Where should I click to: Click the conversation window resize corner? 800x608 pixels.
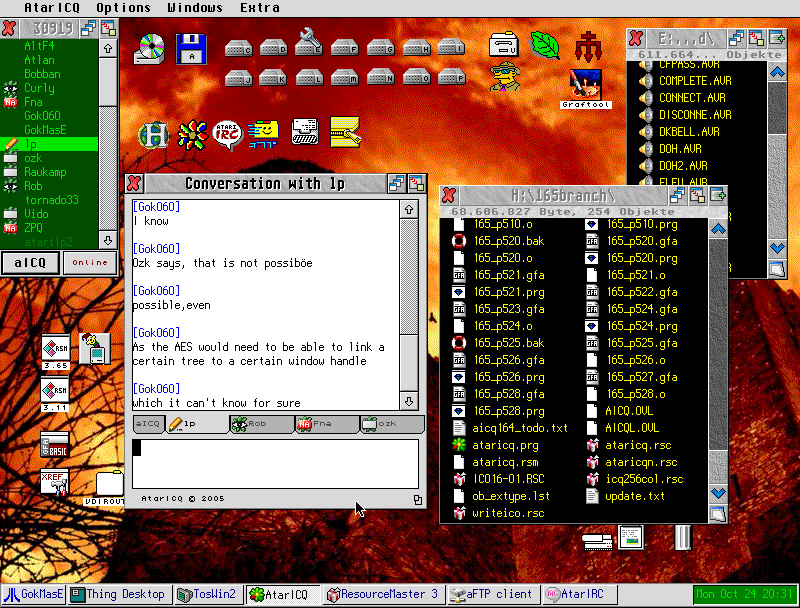click(418, 500)
